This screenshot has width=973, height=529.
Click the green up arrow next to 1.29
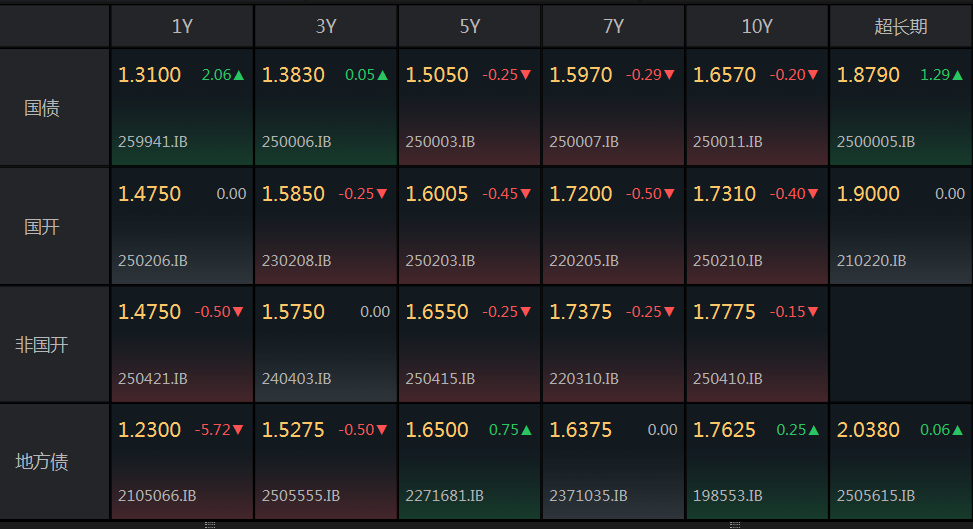pos(957,75)
